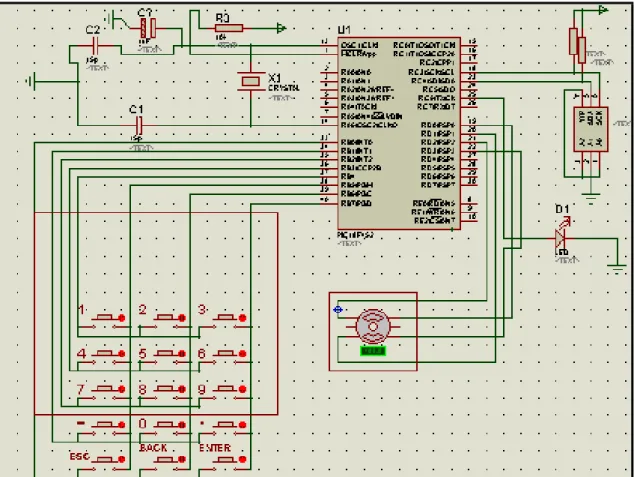The image size is (634, 477).
Task: Toggle the red latch dot on keypad button 5
Action: (182, 354)
